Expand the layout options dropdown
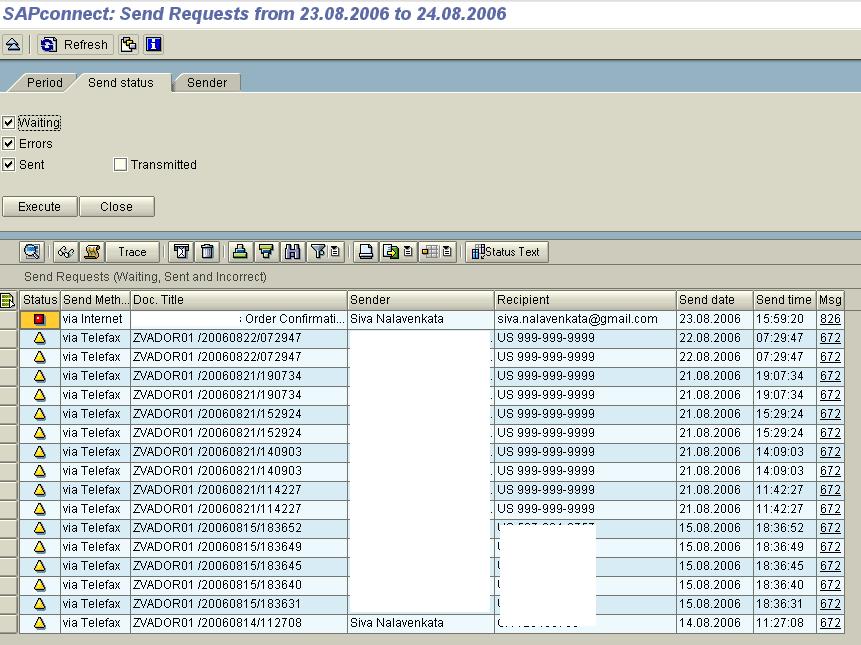This screenshot has height=645, width=861. pos(447,252)
